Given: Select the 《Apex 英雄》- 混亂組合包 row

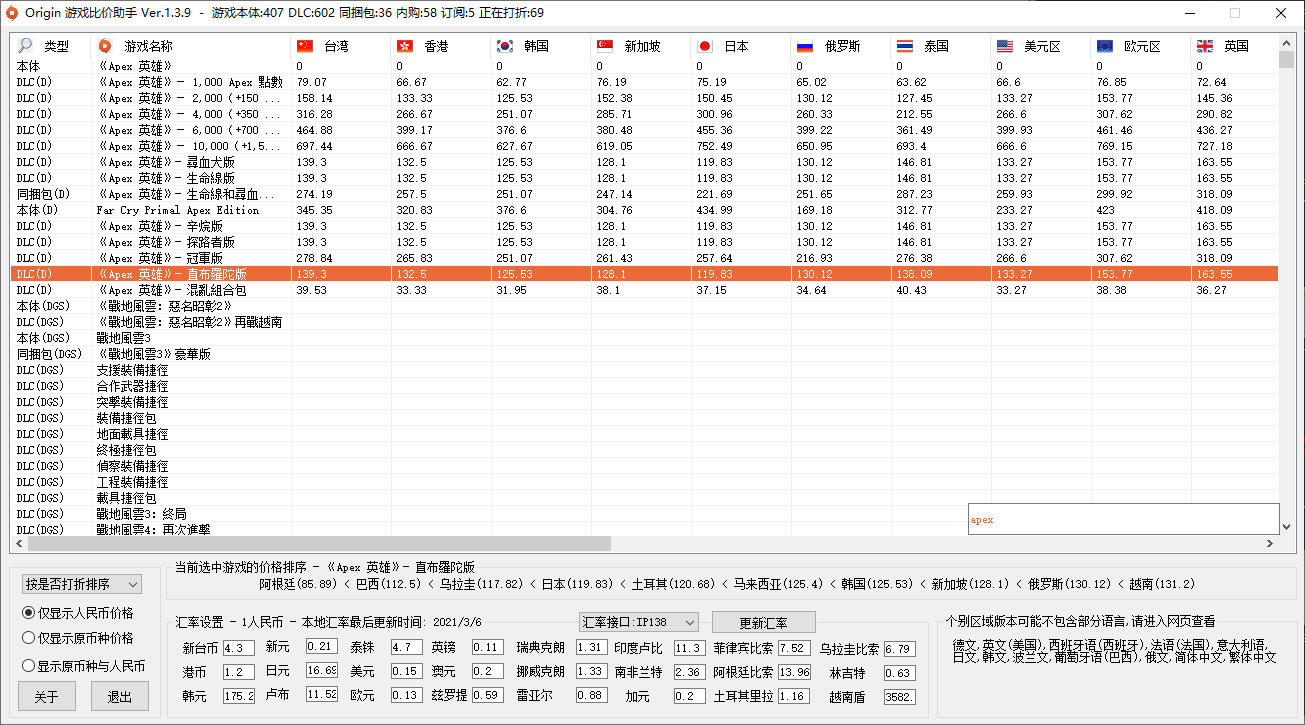Looking at the screenshot, I should 645,290.
